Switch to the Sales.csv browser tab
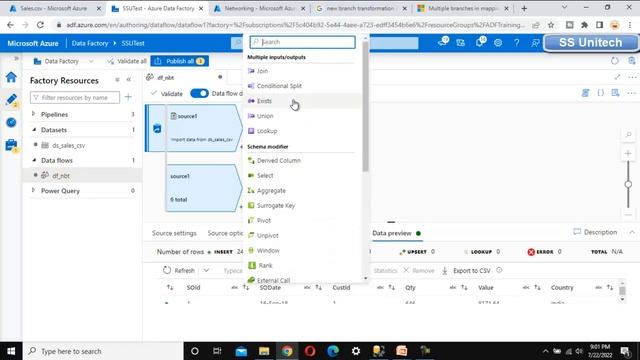The image size is (640, 360). [53, 9]
